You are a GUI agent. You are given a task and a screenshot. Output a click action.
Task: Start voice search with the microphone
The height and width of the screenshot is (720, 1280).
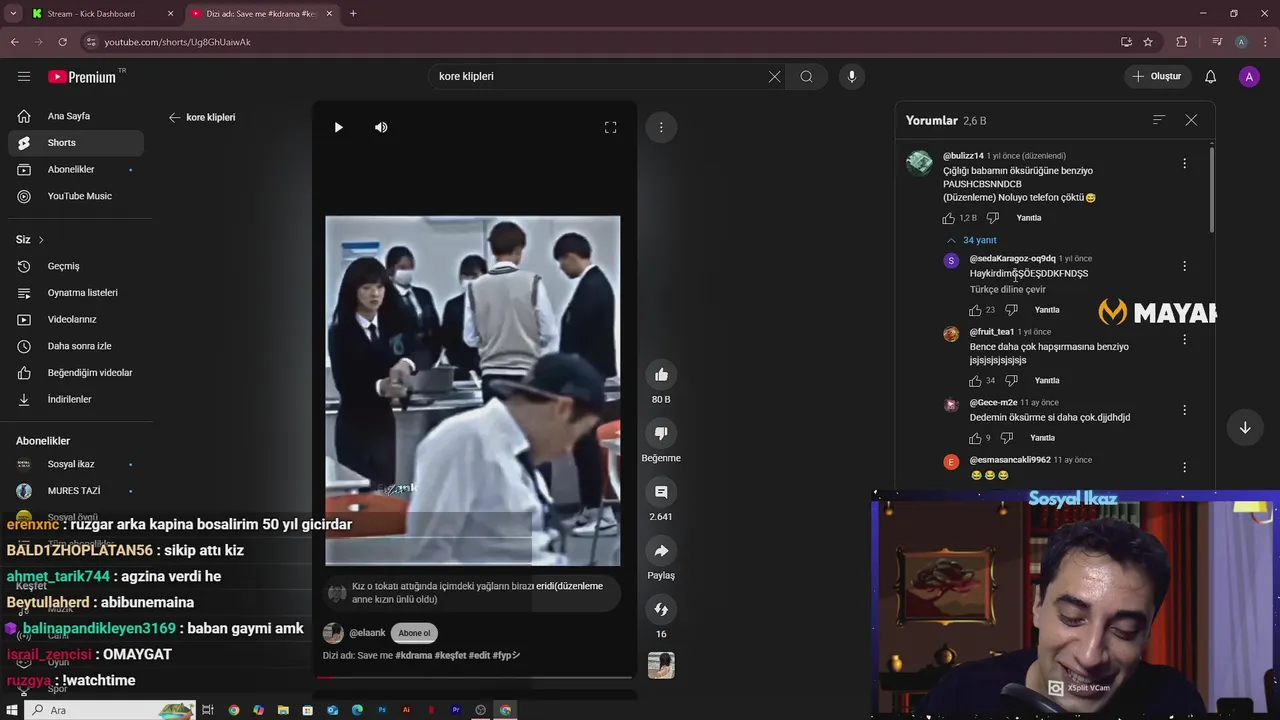pos(852,77)
